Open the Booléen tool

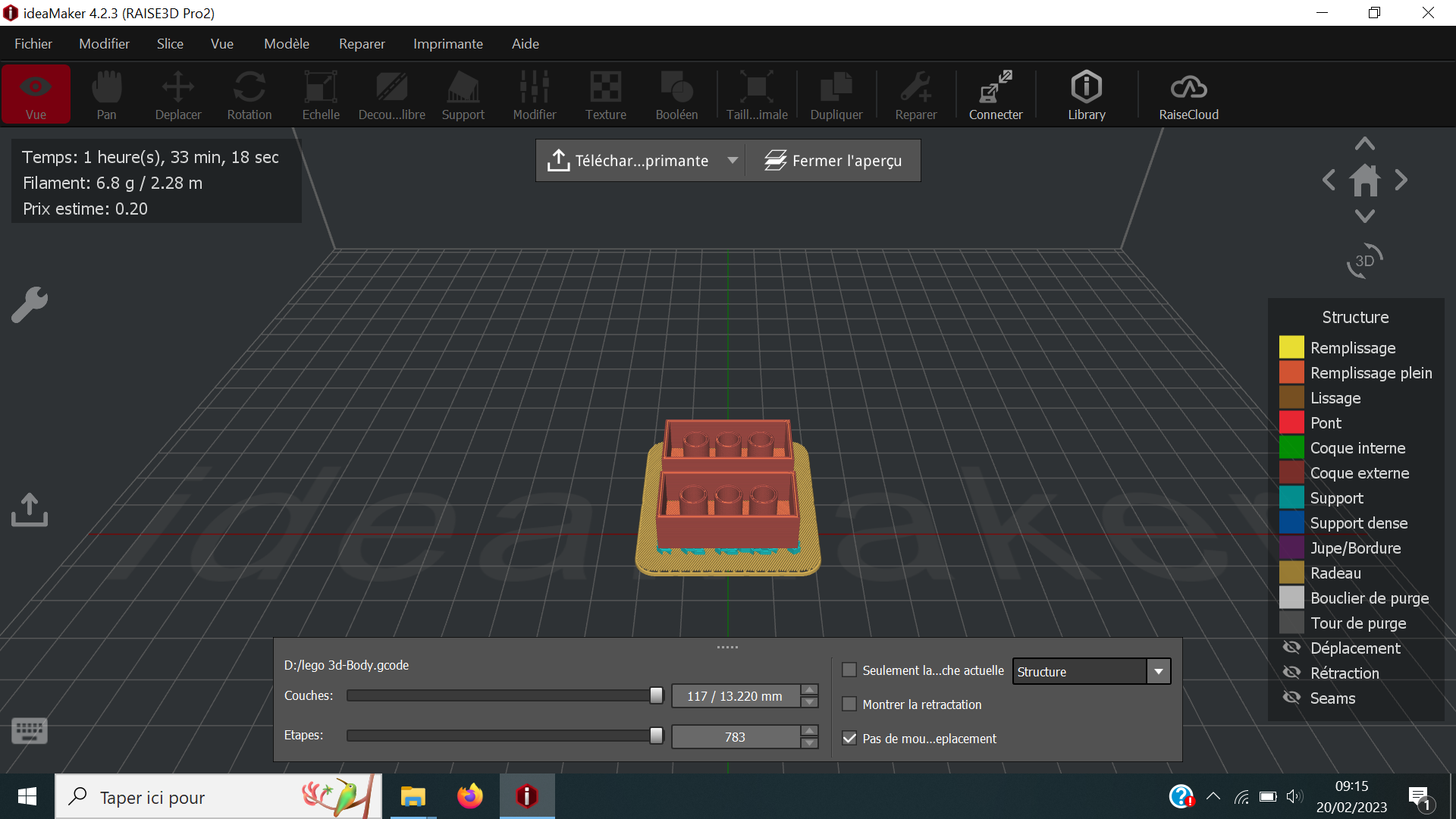(x=677, y=95)
